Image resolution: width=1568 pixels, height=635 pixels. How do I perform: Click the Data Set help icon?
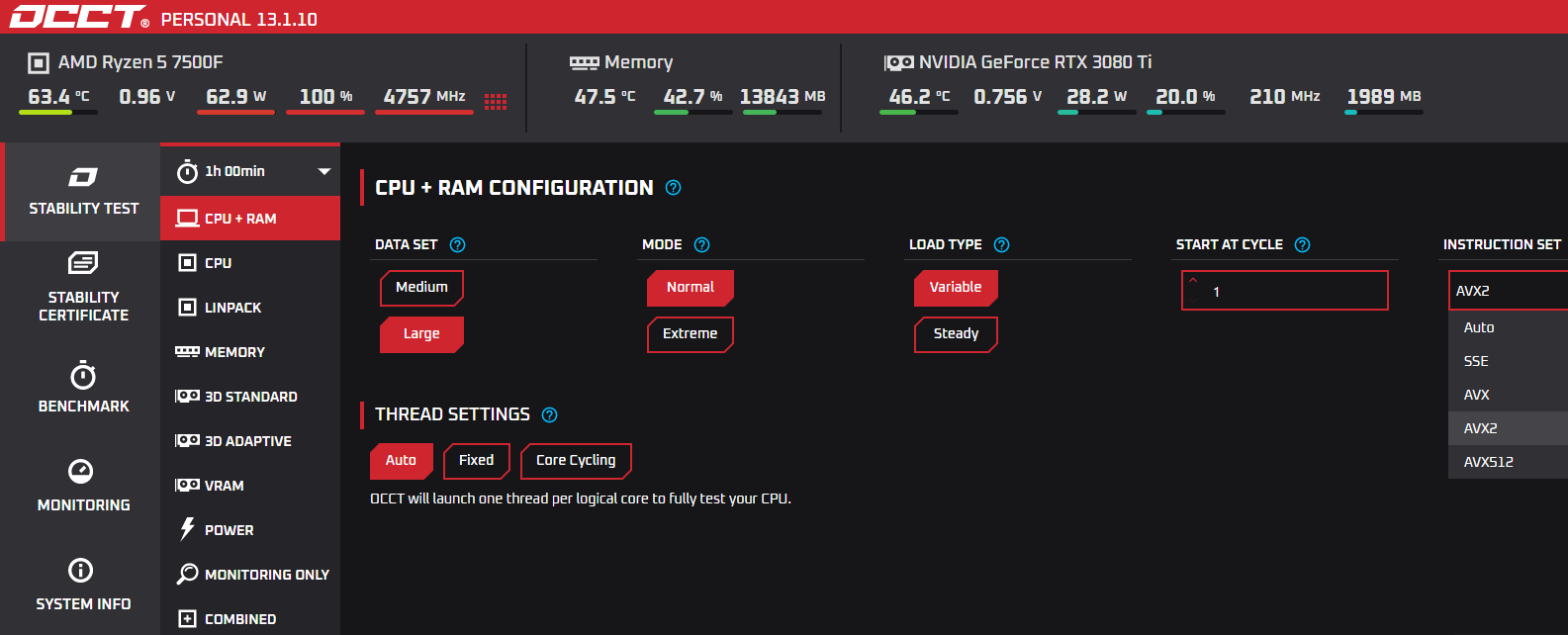pos(457,245)
